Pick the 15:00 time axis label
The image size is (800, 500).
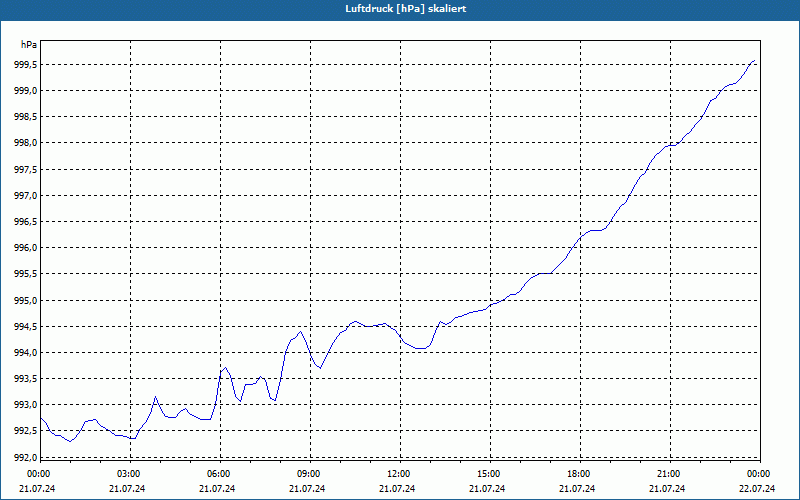488,474
